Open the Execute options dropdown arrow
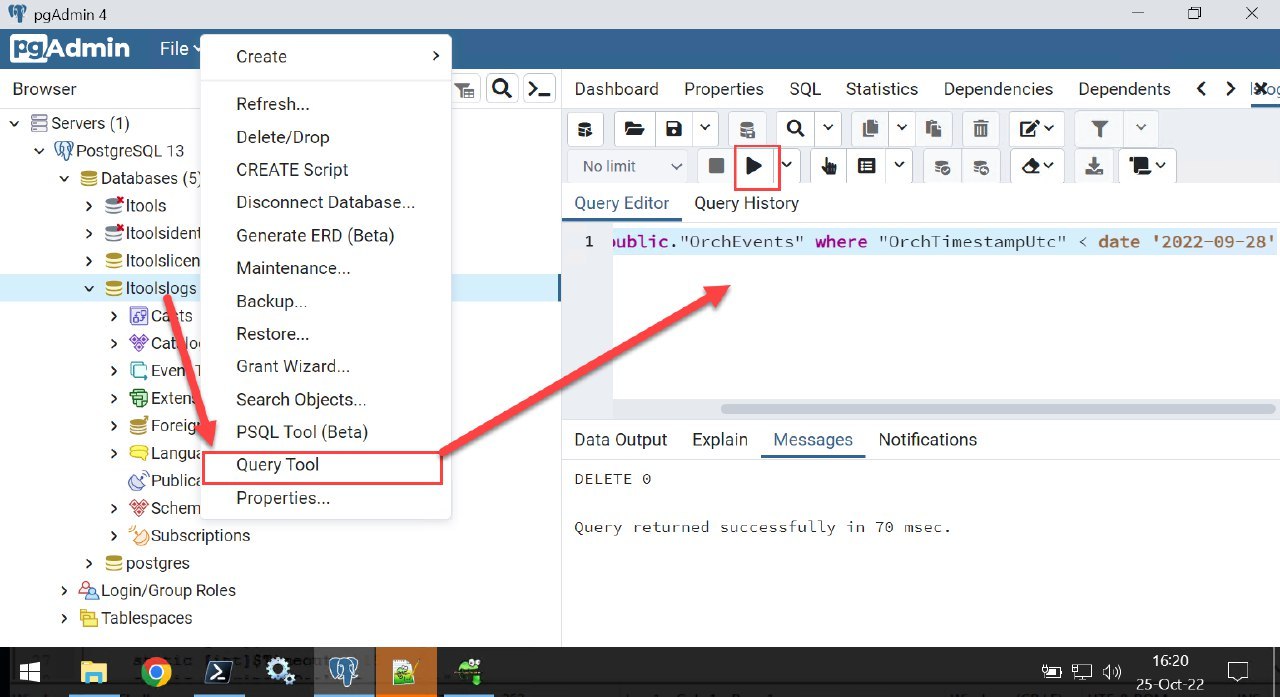Screen dimensions: 1280x697 tap(788, 166)
